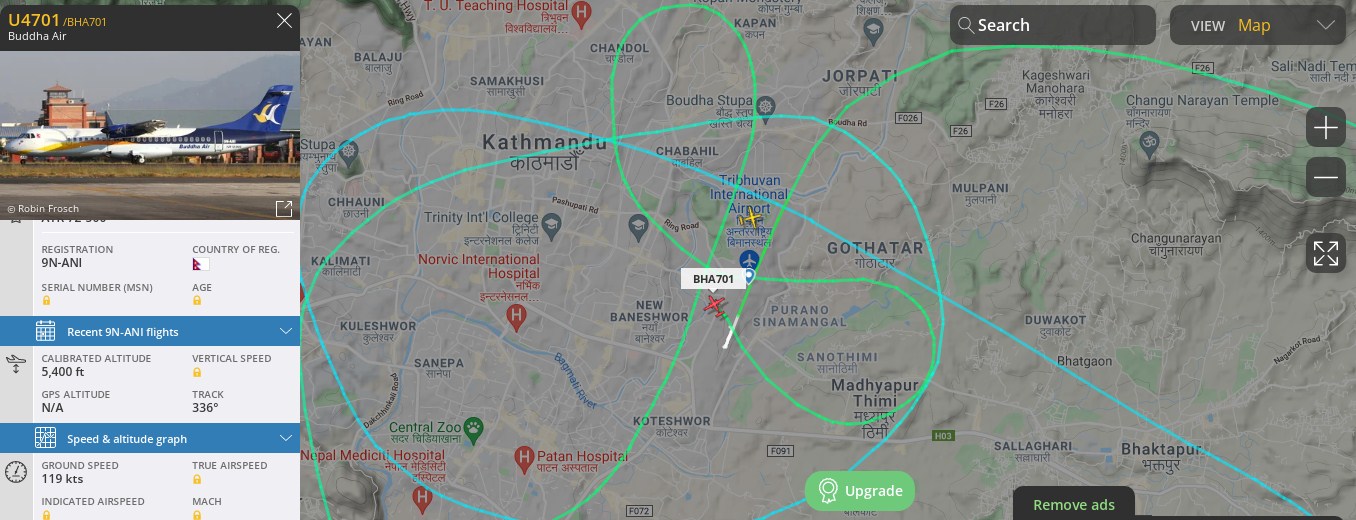Screen dimensions: 1356x520
Task: Click the lock icon next to Vertical Speed
Action: (x=197, y=372)
